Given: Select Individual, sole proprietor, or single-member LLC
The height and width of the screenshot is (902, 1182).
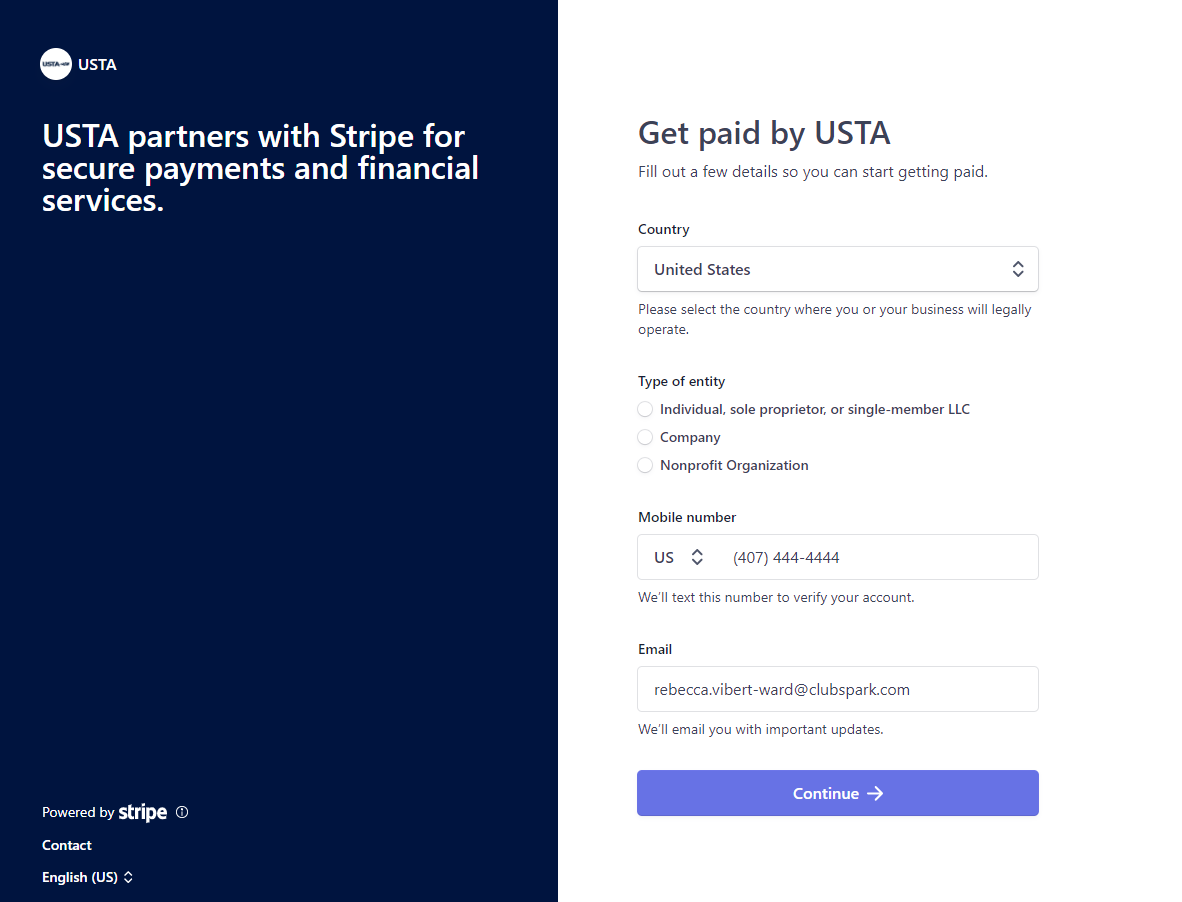Looking at the screenshot, I should 645,409.
